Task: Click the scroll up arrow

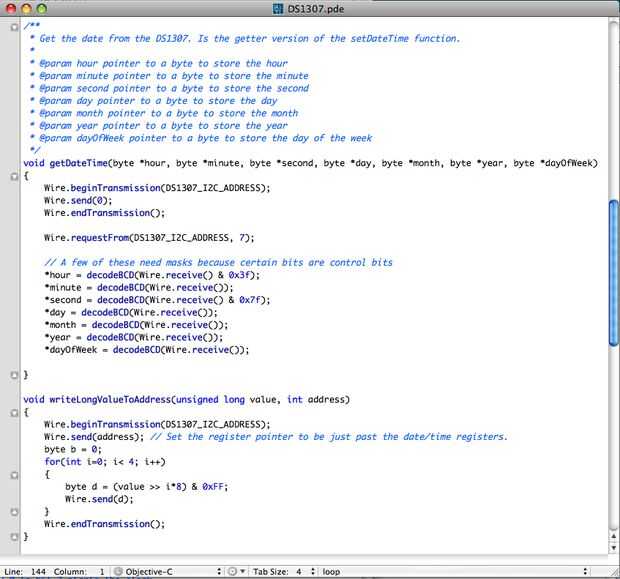Action: point(614,537)
